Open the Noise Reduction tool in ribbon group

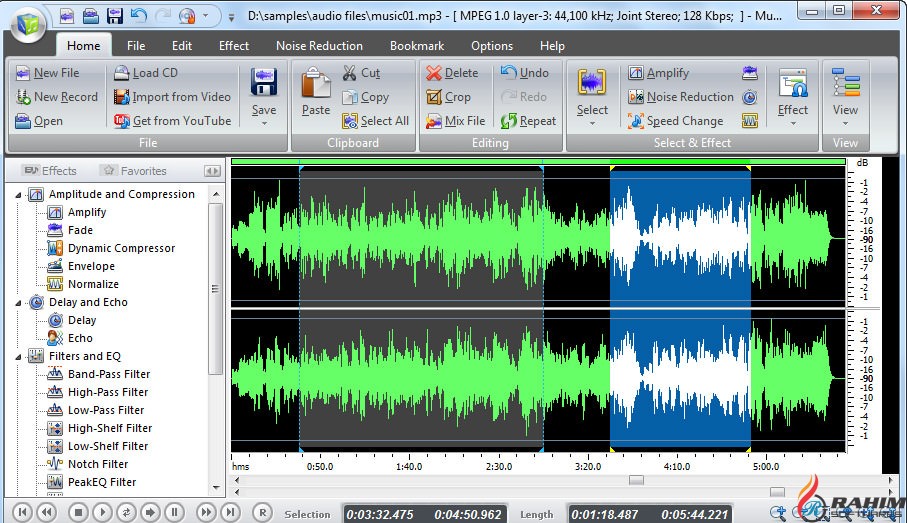[636, 97]
